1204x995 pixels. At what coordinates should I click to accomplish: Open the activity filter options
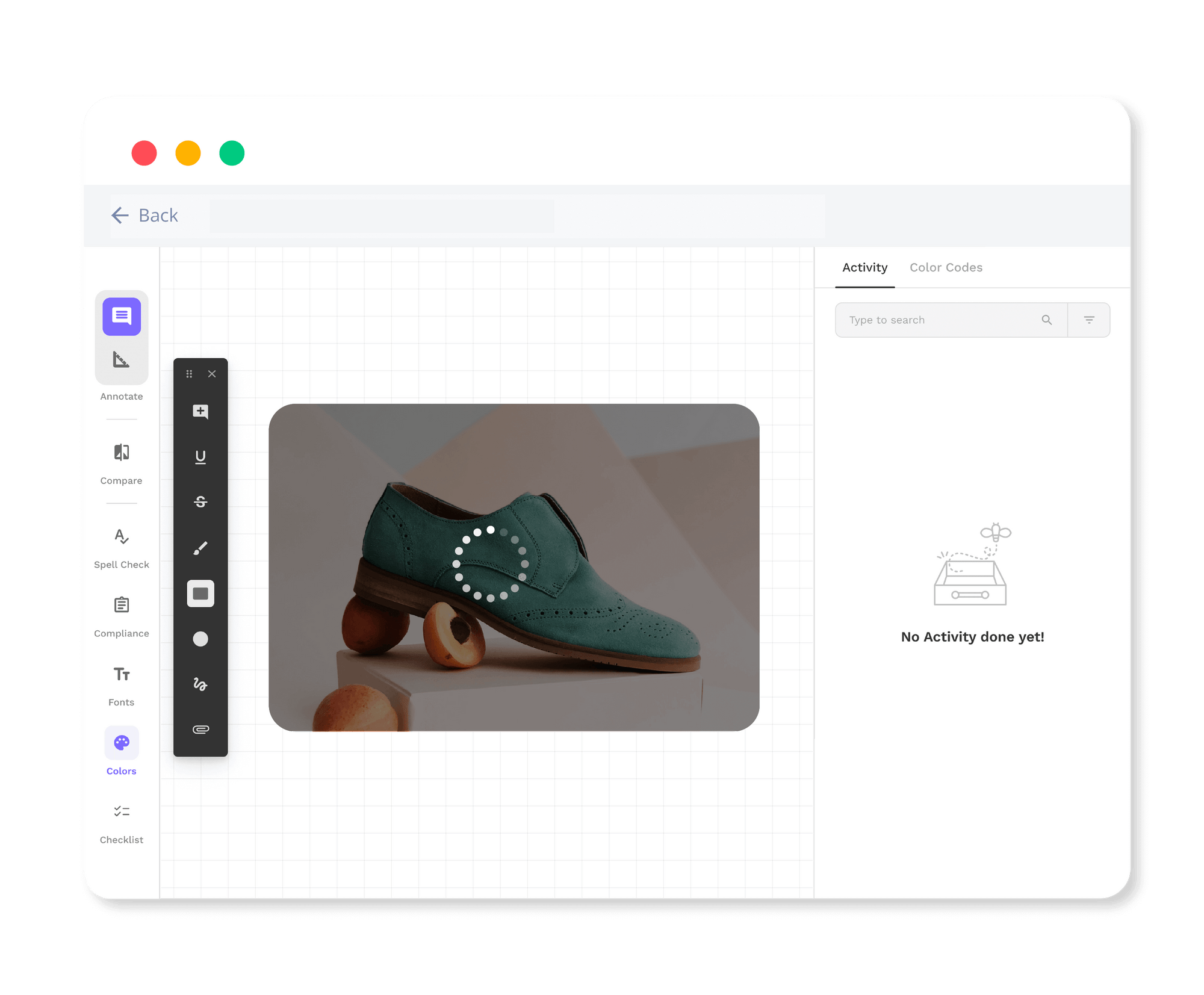[1088, 320]
